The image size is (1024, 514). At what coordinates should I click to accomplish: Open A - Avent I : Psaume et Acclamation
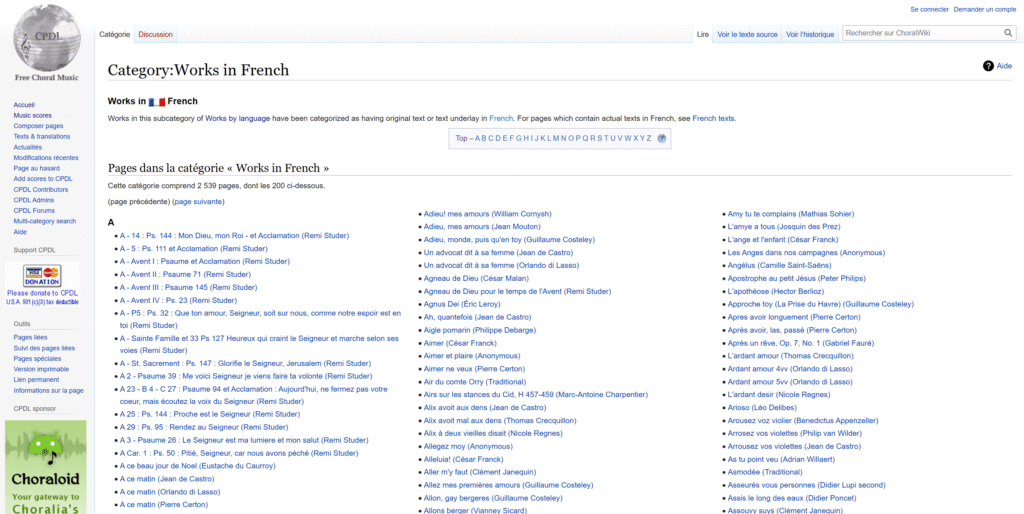[x=204, y=261]
